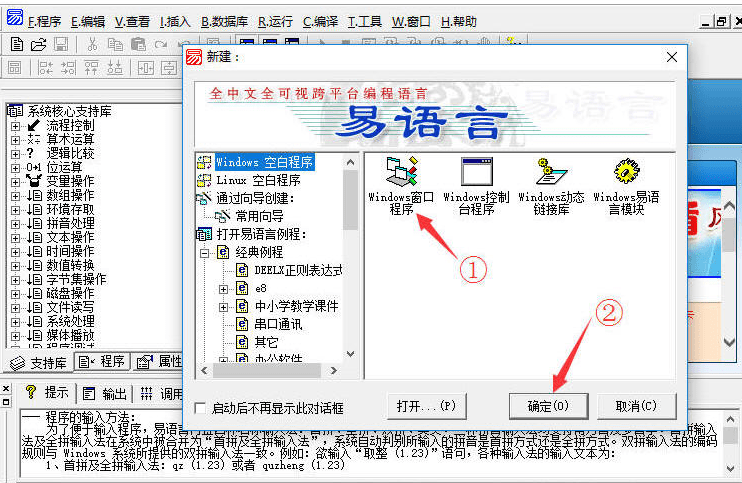Screen dimensions: 742x483
Task: Expand the 文本操作 tree node
Action: pyautogui.click(x=15, y=238)
